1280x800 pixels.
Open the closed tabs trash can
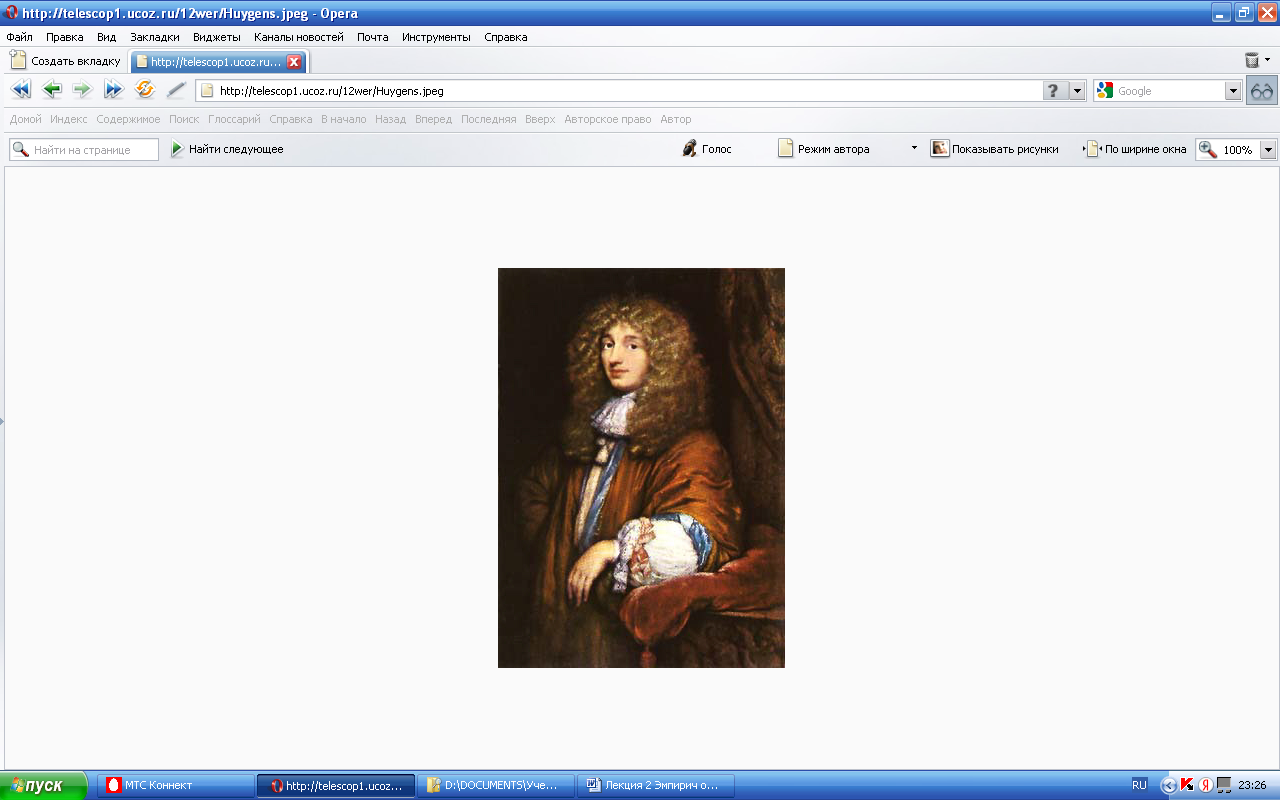[1251, 60]
